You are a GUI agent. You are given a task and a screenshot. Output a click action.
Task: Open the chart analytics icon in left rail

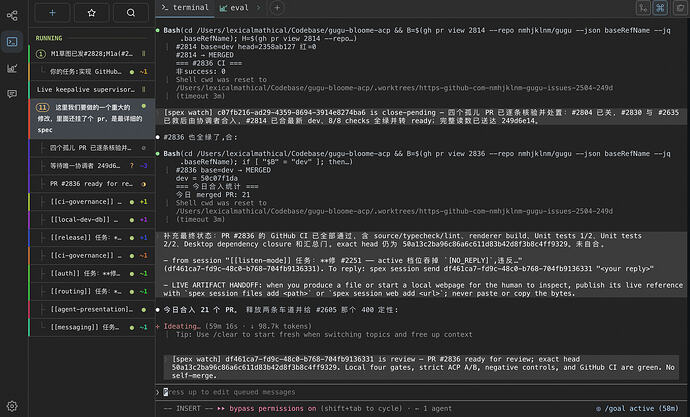[x=12, y=68]
